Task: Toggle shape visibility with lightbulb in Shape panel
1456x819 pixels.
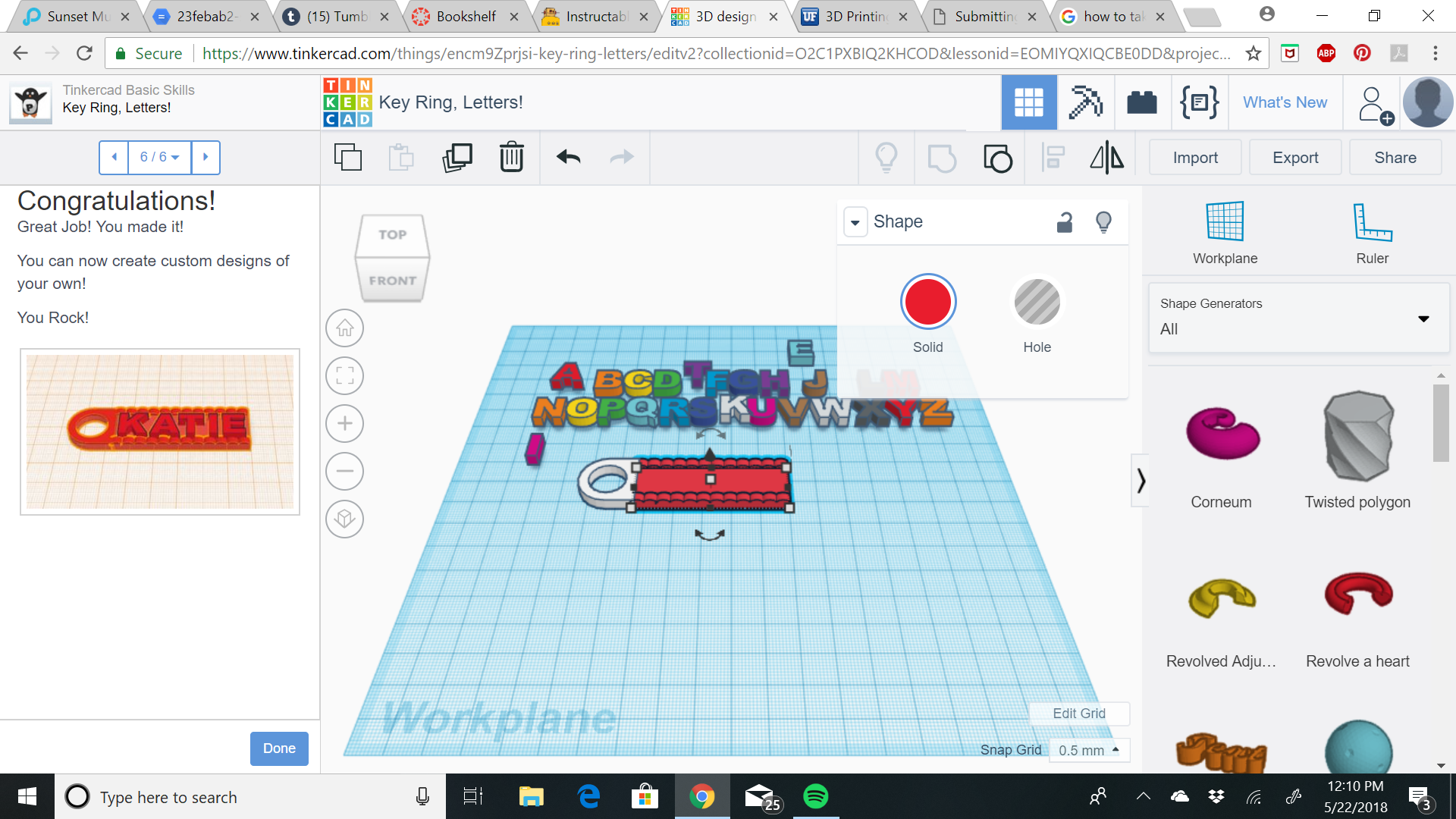Action: [x=1103, y=221]
